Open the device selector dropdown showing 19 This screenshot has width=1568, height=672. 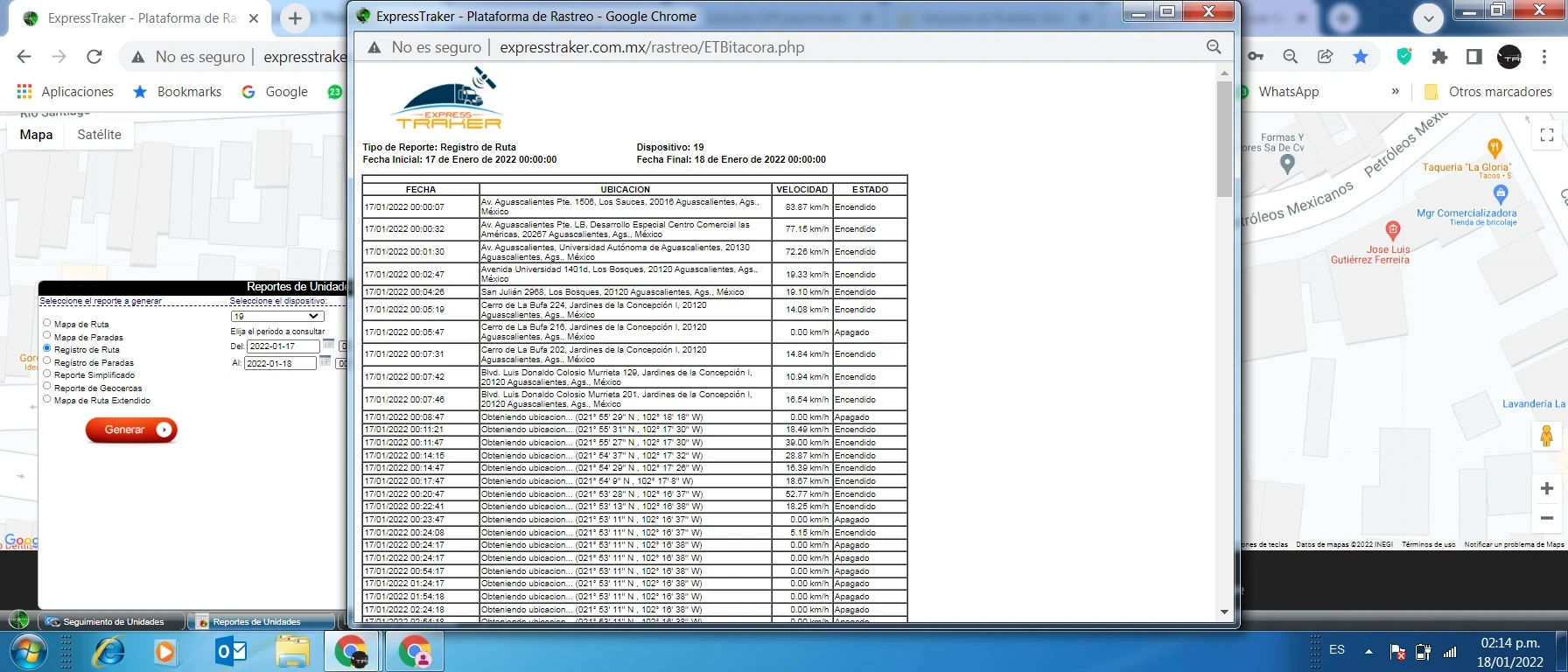(x=277, y=316)
